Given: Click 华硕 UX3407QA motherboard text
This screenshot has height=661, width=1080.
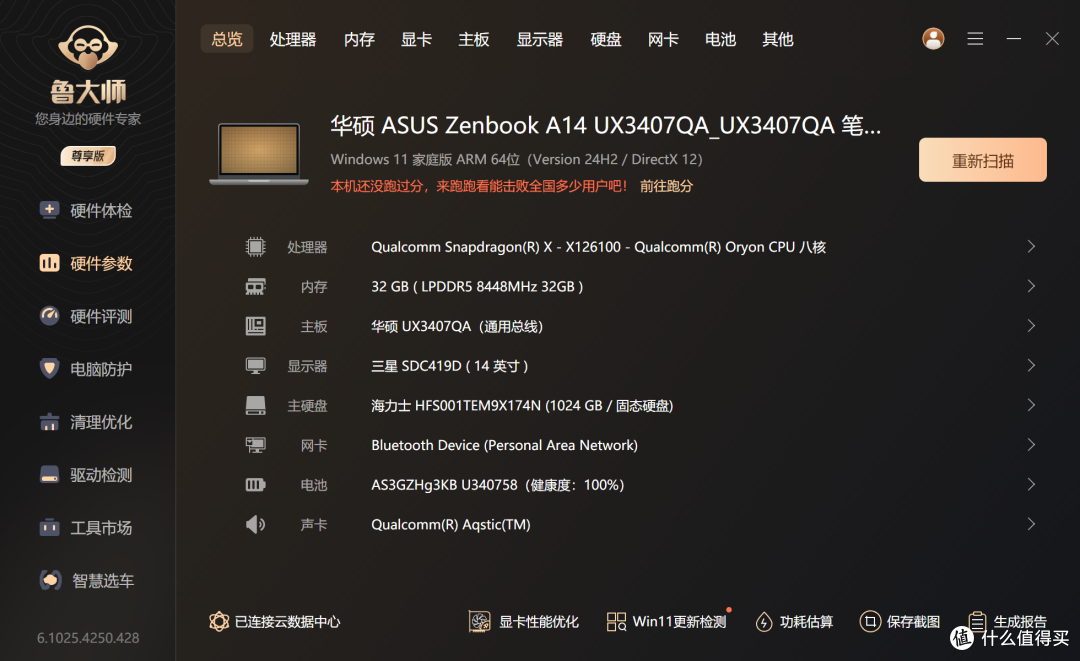Looking at the screenshot, I should [457, 326].
